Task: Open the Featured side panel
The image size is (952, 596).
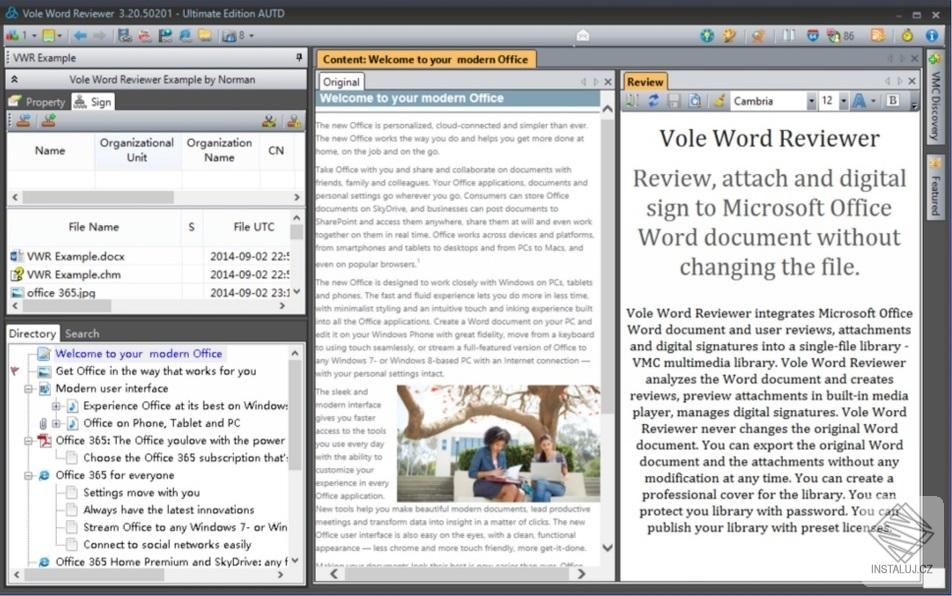Action: [x=935, y=188]
